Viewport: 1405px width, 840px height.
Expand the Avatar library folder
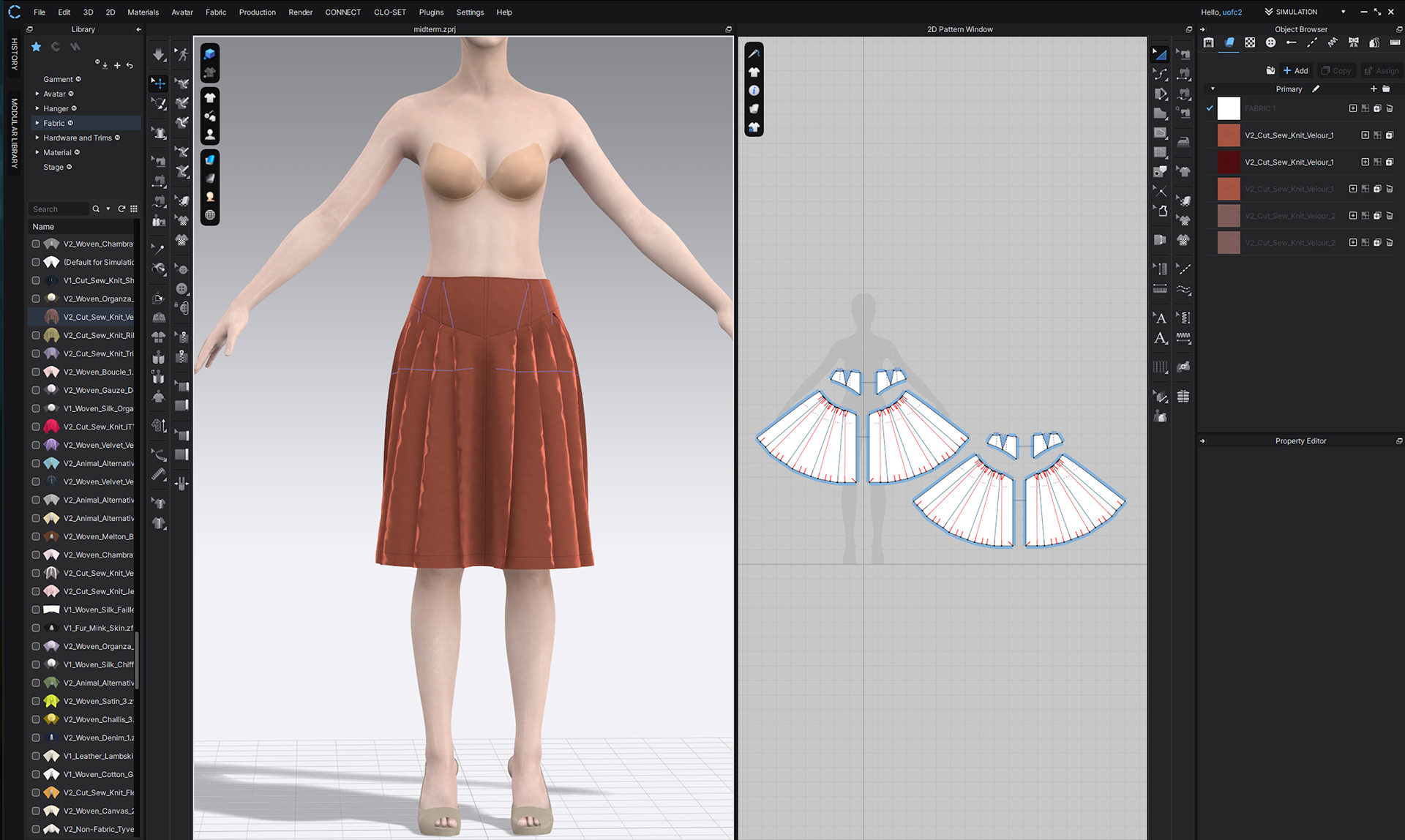tap(37, 94)
